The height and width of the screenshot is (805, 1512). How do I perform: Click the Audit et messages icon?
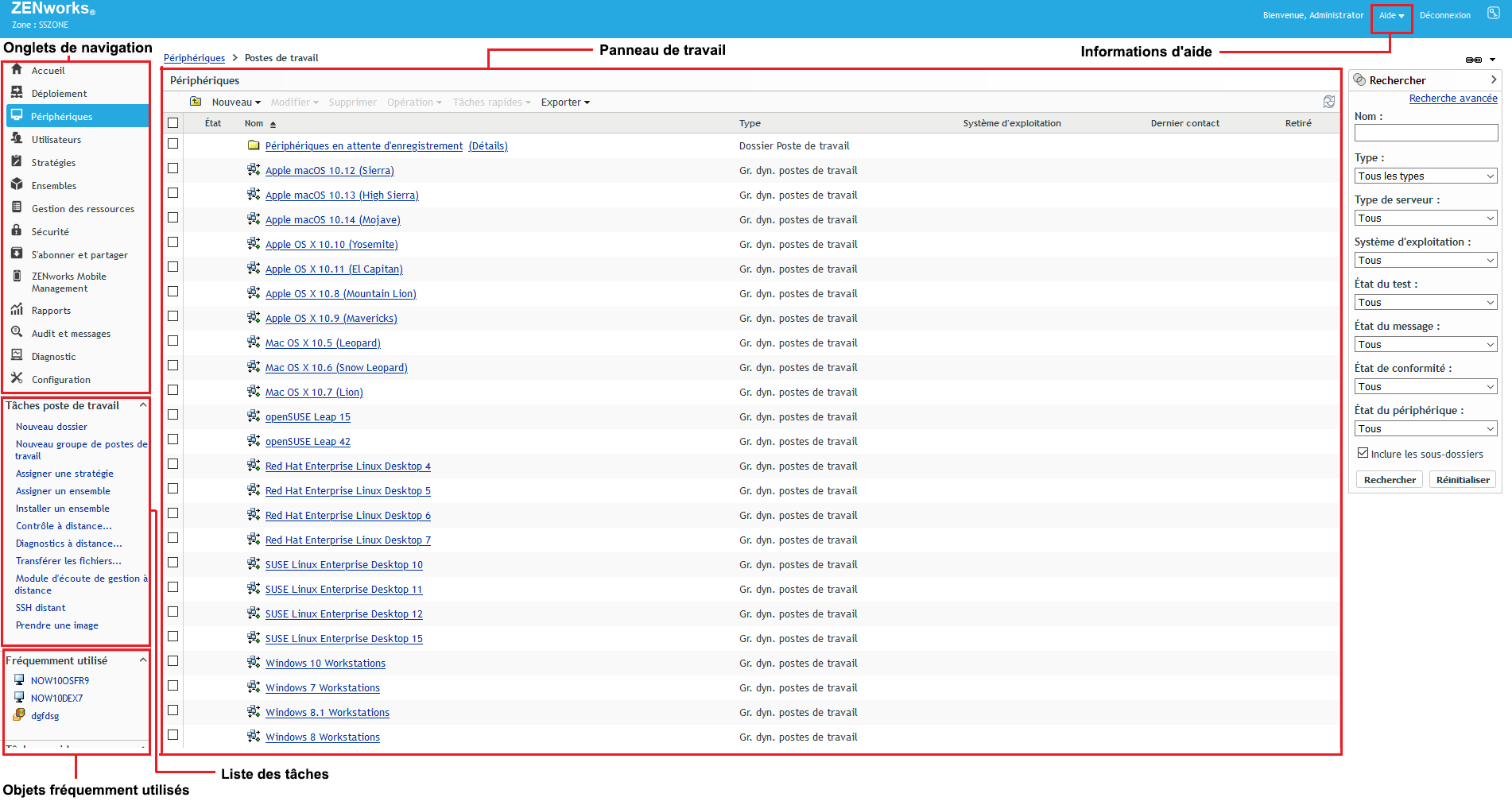point(17,332)
